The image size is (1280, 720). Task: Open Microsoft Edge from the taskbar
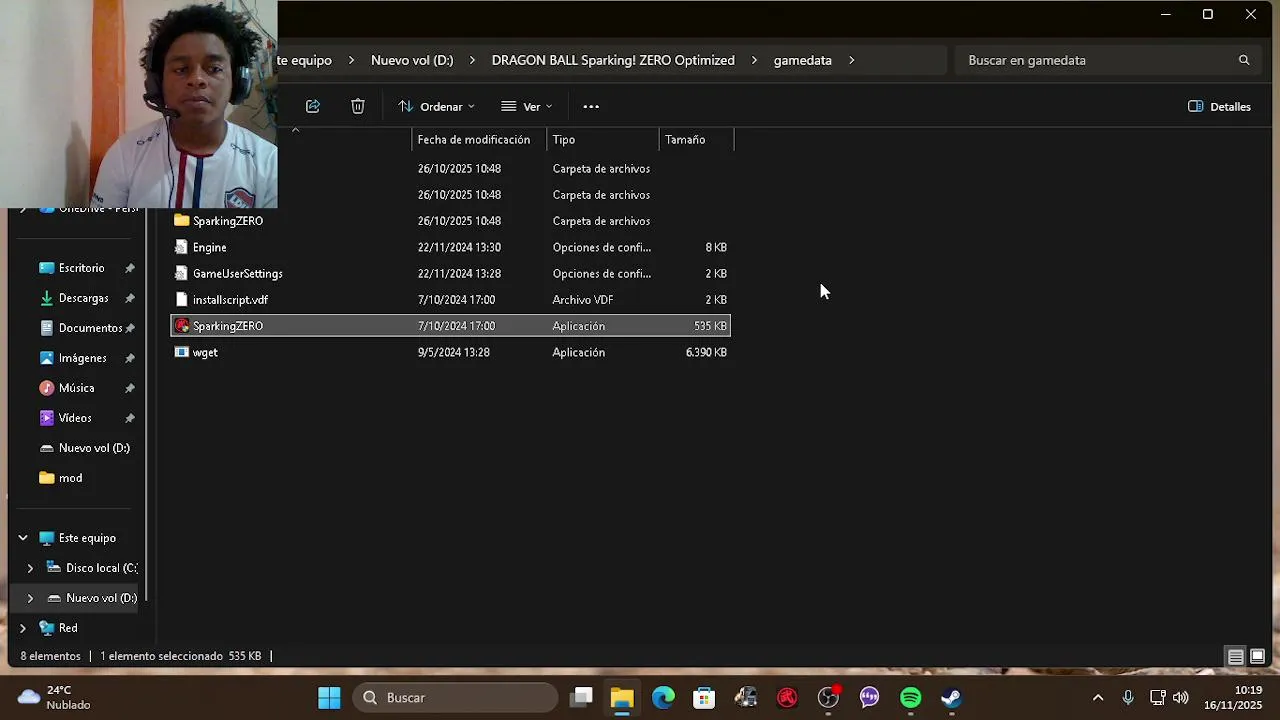[x=663, y=698]
